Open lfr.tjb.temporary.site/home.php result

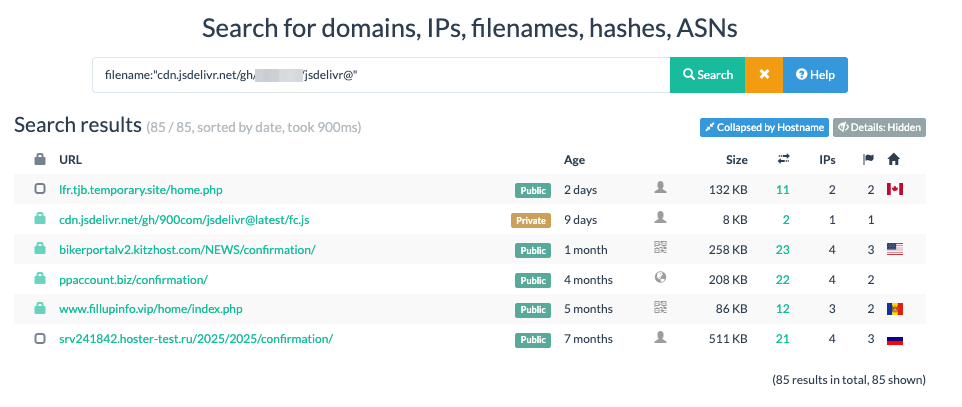140,190
